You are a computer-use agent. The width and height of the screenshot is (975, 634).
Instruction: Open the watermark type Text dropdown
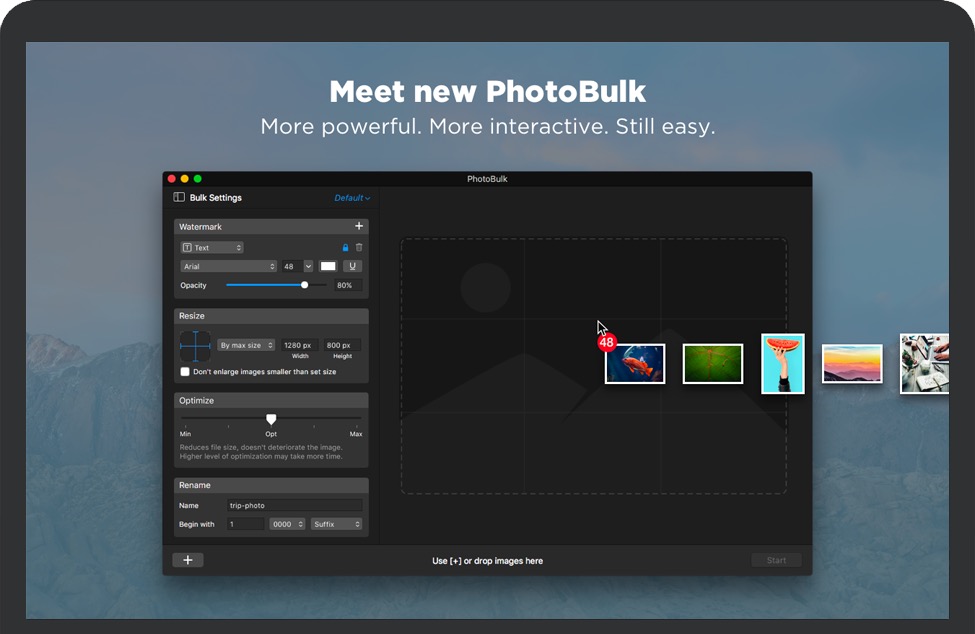pyautogui.click(x=212, y=248)
